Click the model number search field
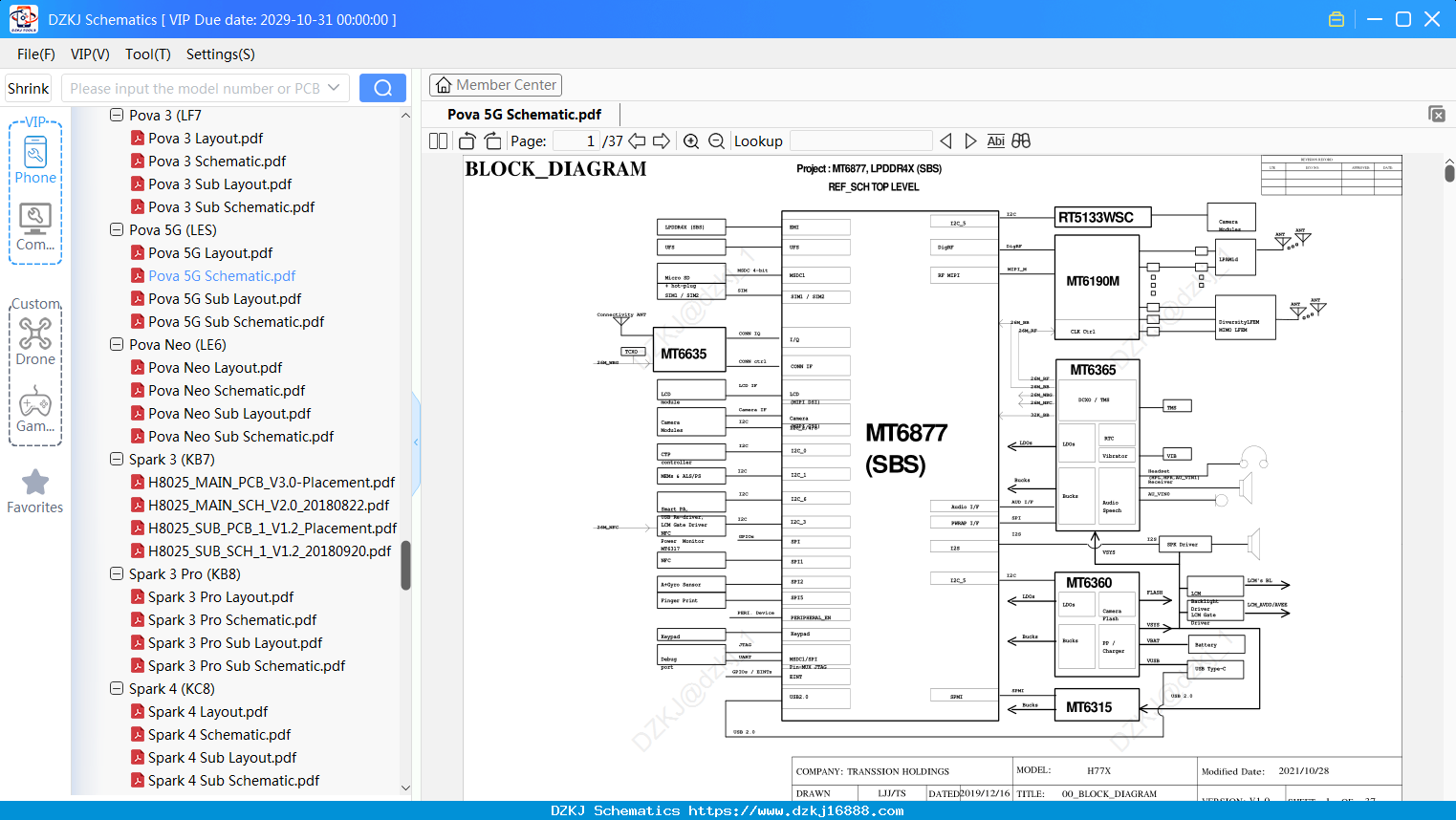The image size is (1456, 820). tap(196, 88)
